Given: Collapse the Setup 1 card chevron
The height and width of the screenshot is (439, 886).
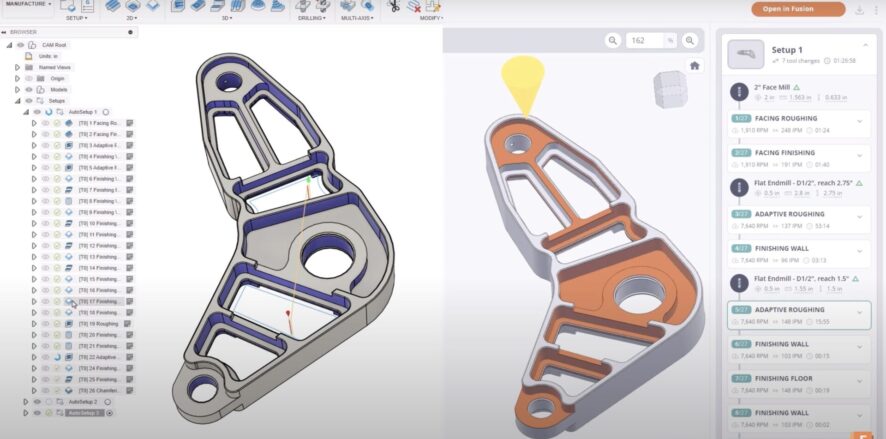Looking at the screenshot, I should [x=865, y=46].
